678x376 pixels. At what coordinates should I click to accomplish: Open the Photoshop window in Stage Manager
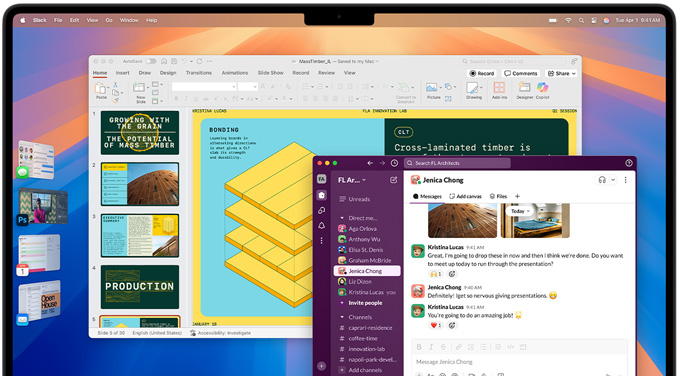tap(42, 207)
